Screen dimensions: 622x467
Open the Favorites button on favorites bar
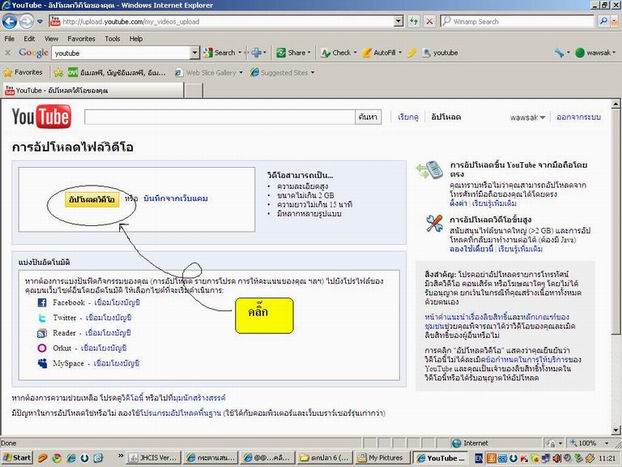click(23, 73)
